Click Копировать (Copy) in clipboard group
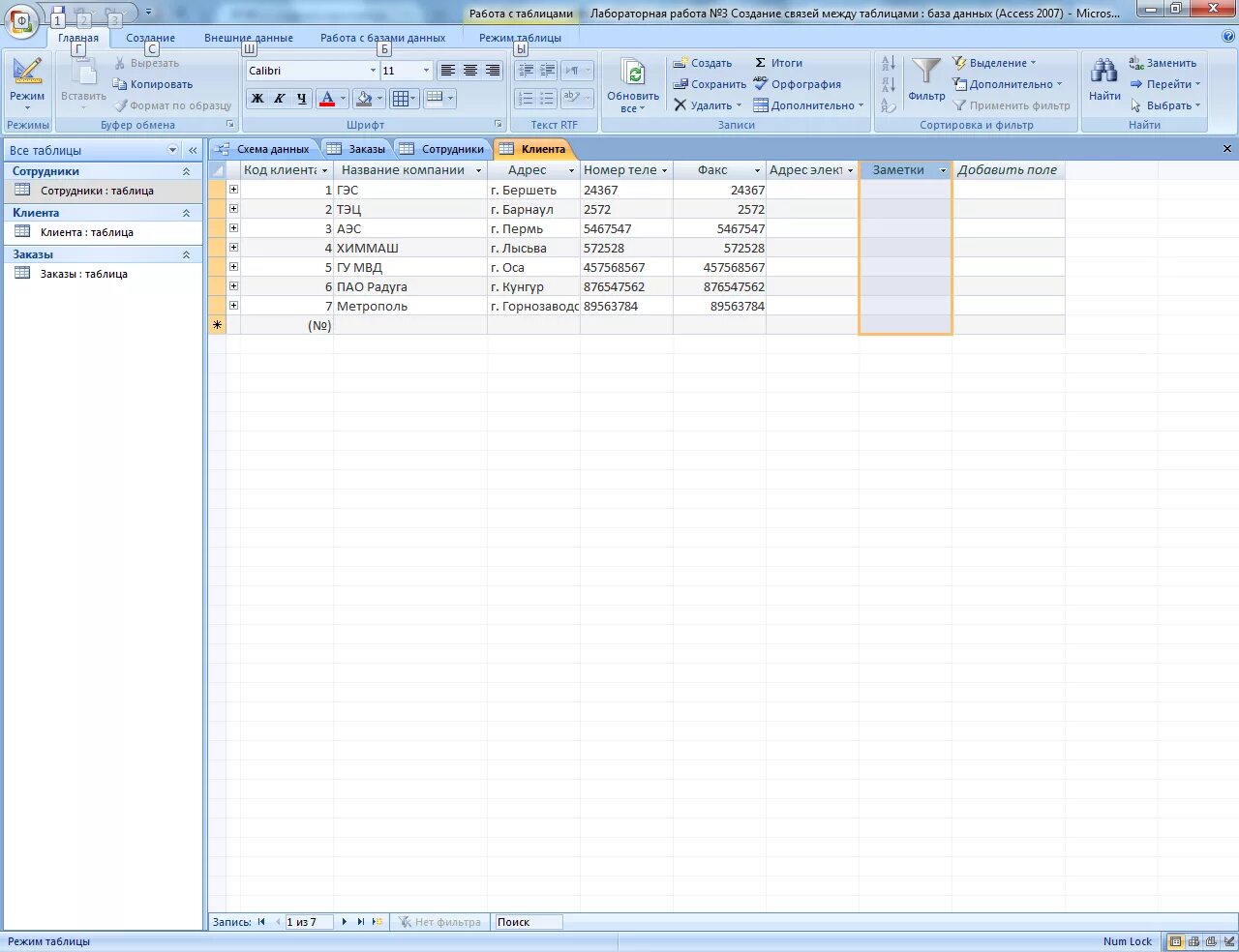 tap(153, 84)
